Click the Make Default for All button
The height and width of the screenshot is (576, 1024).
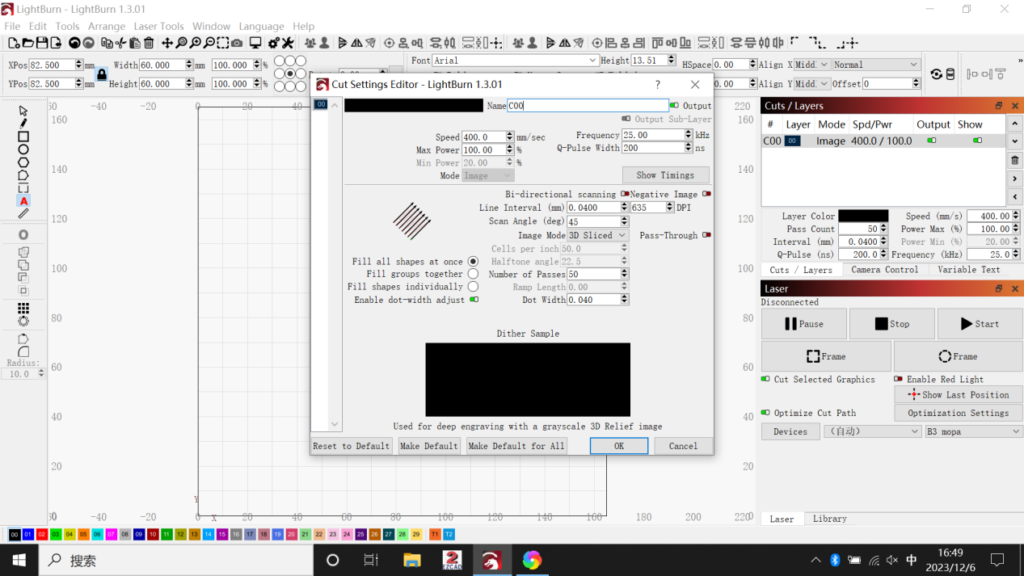pyautogui.click(x=516, y=446)
